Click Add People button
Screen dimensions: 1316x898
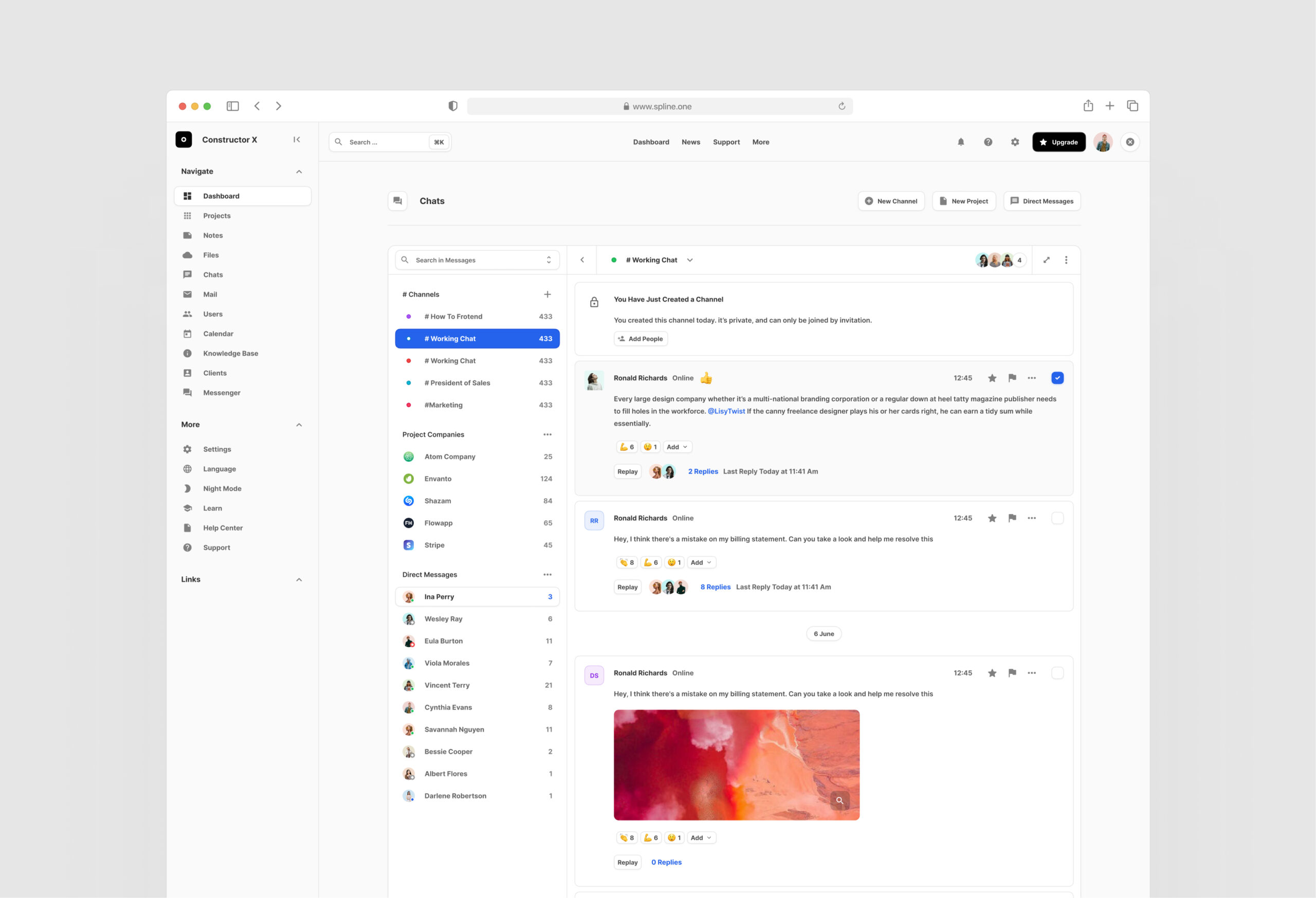(641, 339)
